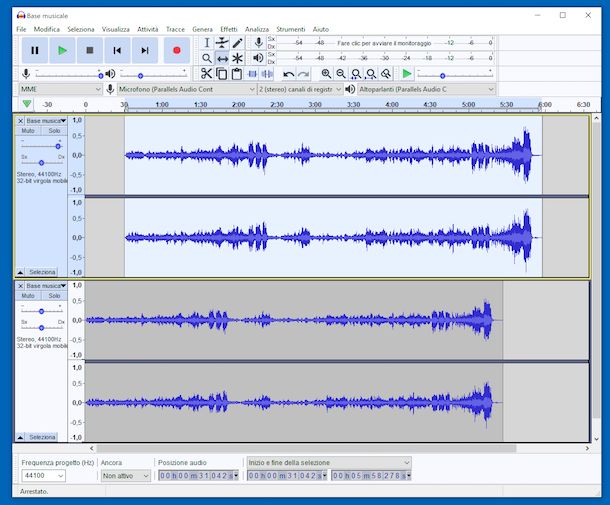Screen dimensions: 610x505
Task: Click Fit selection to width icon
Action: 356,74
